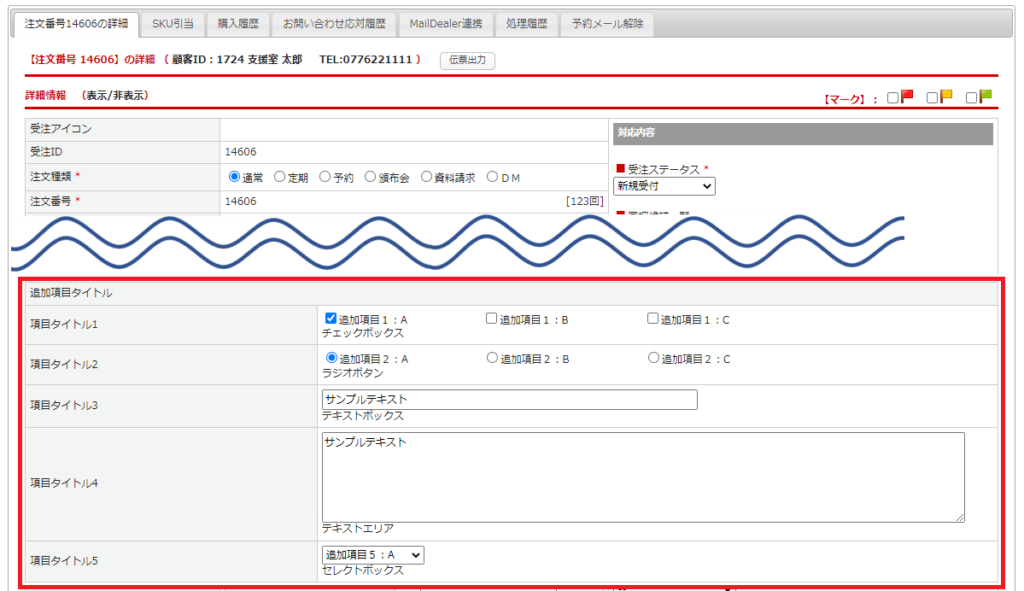The image size is (1024, 591).
Task: Check the 追加項目1：B checkbox
Action: click(x=491, y=319)
